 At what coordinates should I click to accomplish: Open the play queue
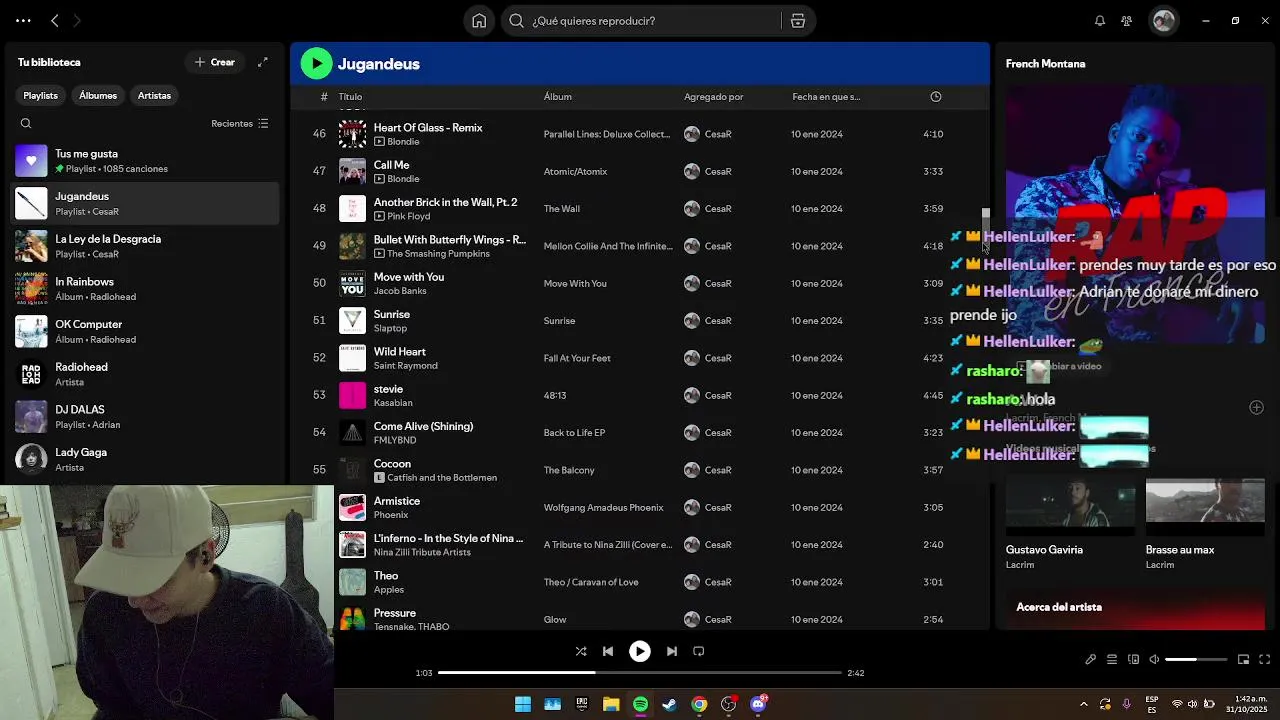click(x=1112, y=659)
